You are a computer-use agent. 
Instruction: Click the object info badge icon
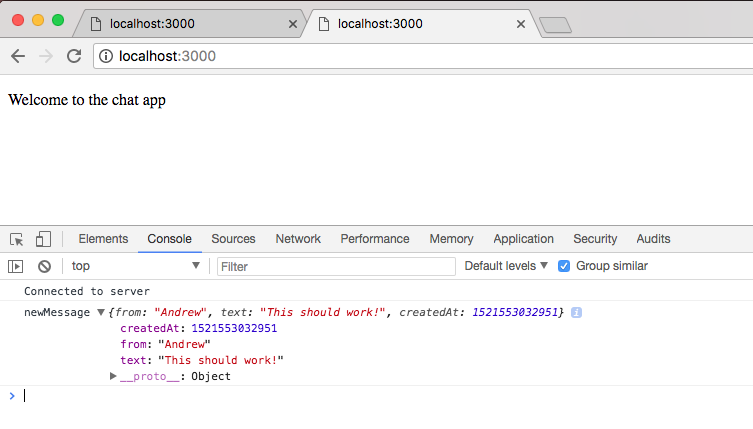[x=577, y=313]
